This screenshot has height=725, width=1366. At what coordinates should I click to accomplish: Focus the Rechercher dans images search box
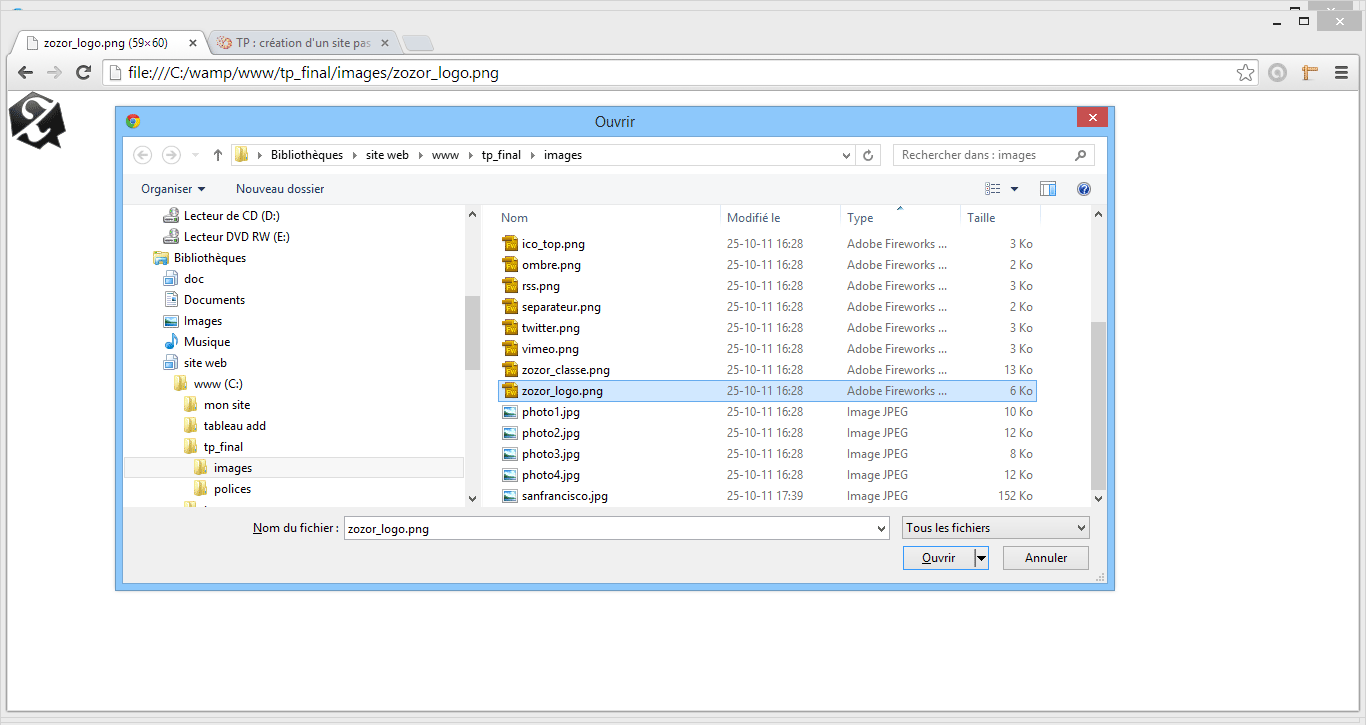coord(985,155)
